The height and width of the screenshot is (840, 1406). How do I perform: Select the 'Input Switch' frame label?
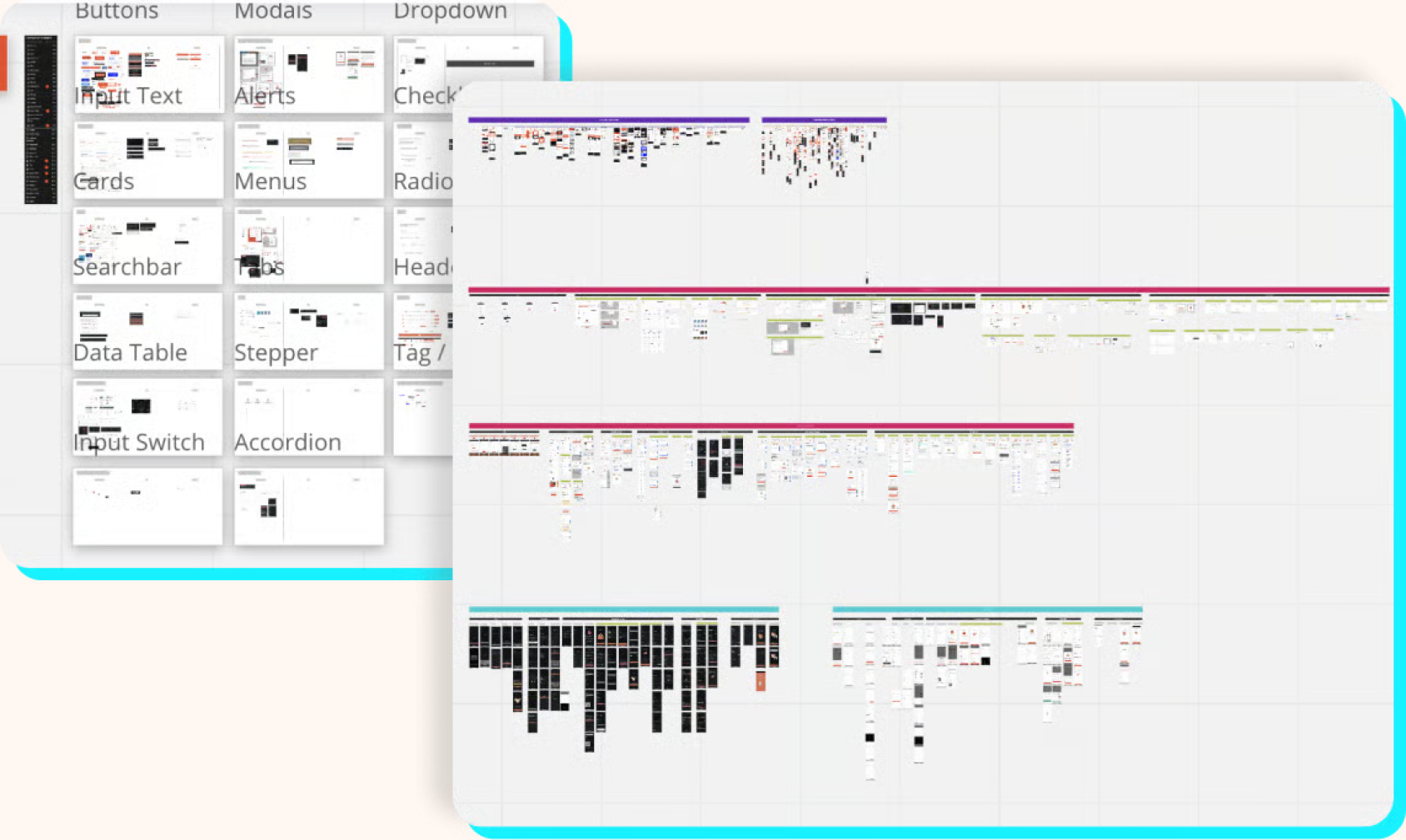(138, 442)
